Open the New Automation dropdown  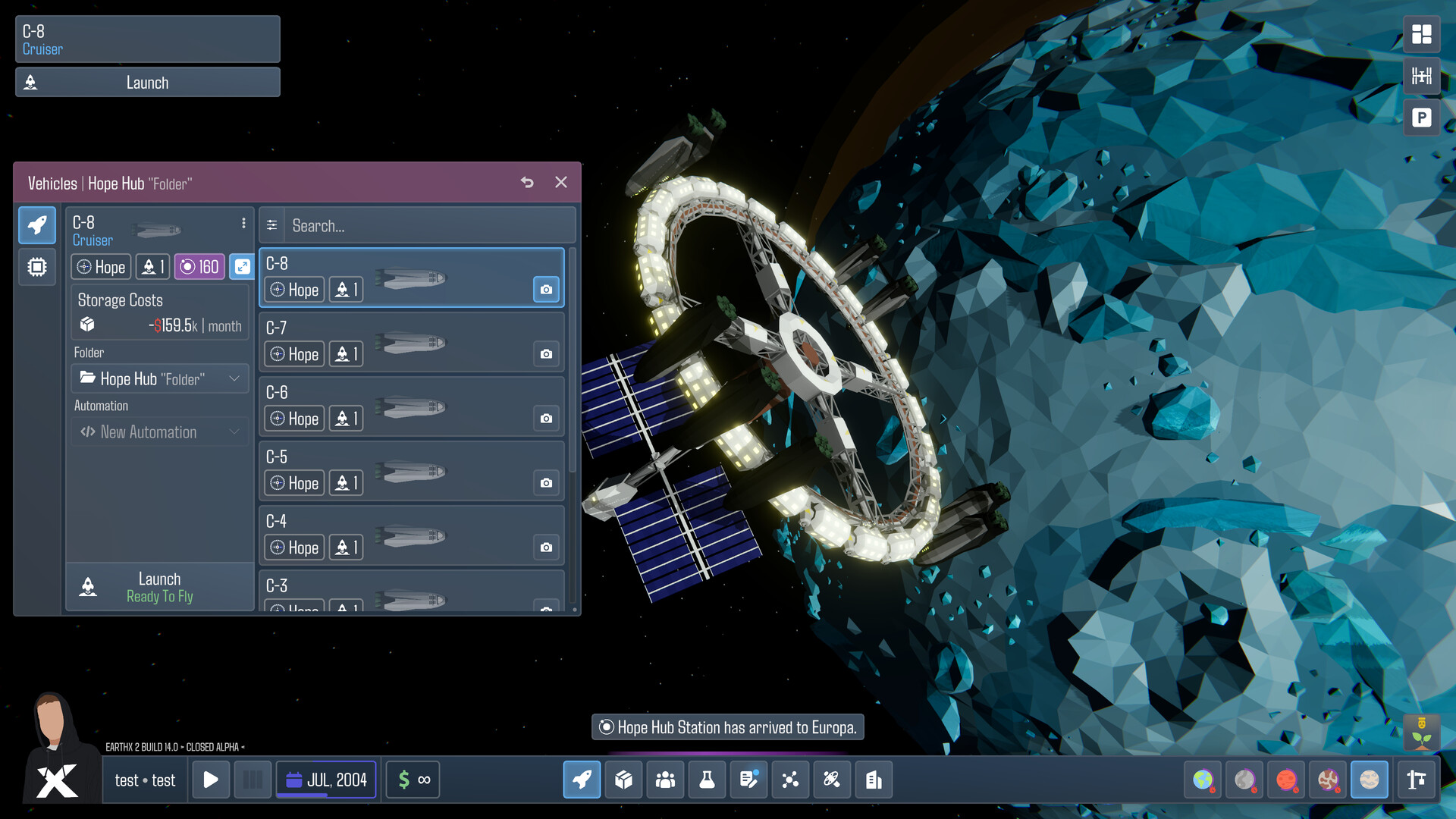pos(159,431)
